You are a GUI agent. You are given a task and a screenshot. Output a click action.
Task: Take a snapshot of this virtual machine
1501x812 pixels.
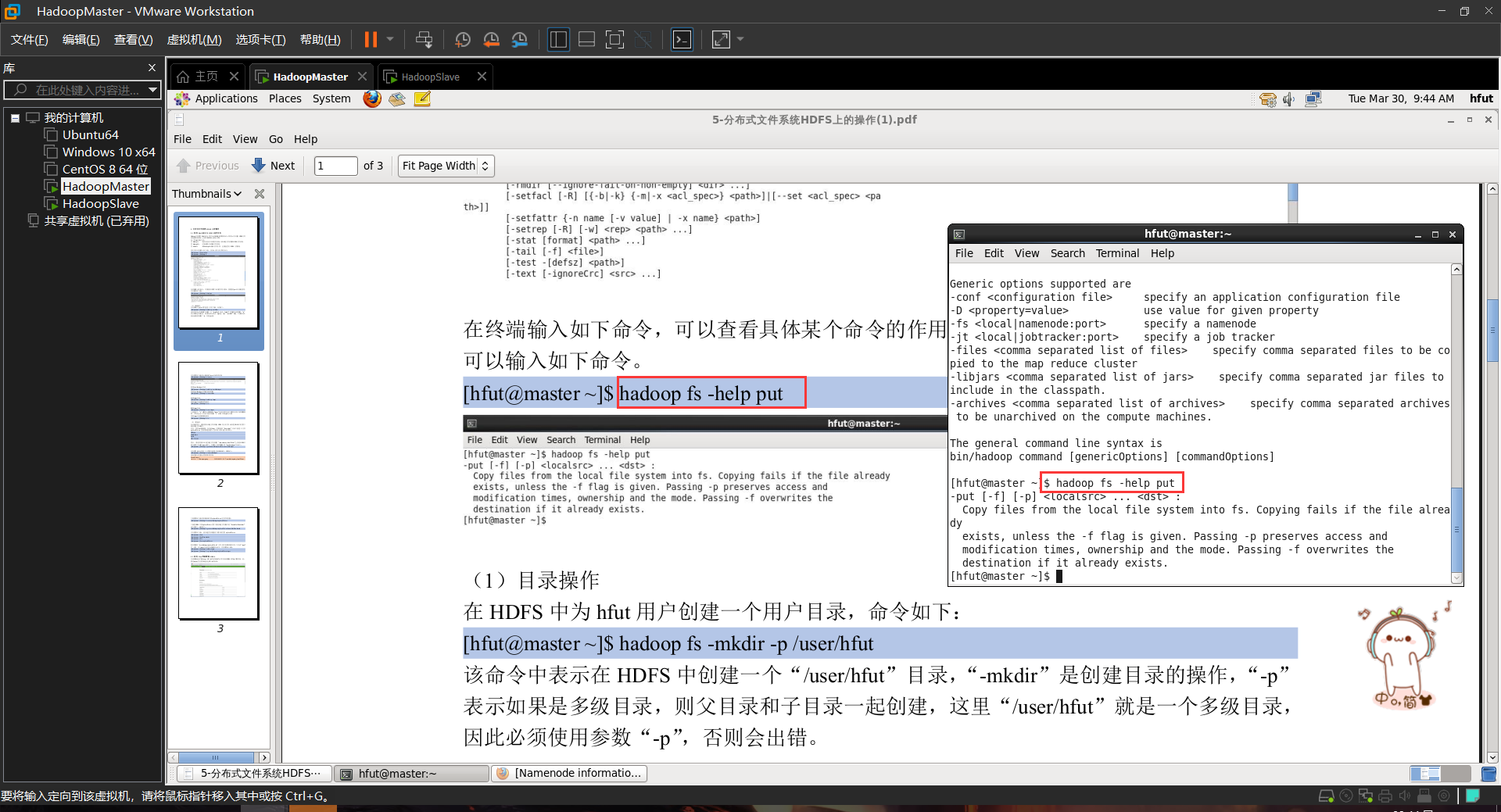point(463,39)
